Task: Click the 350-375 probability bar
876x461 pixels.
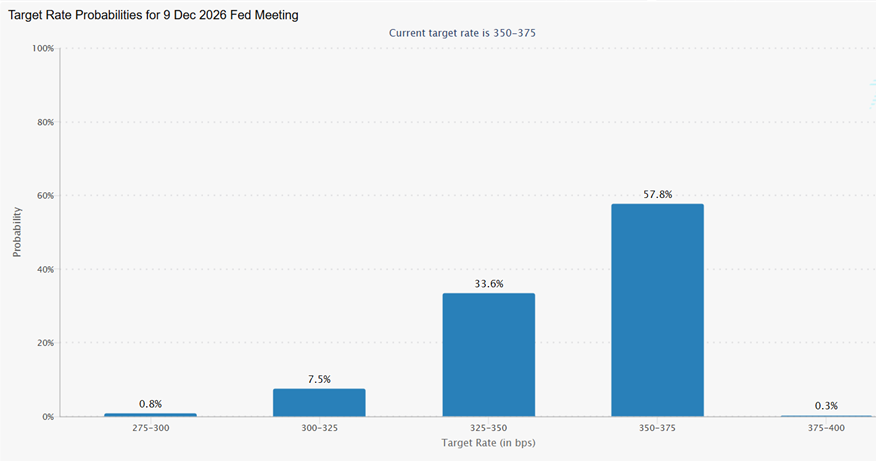Action: [657, 310]
